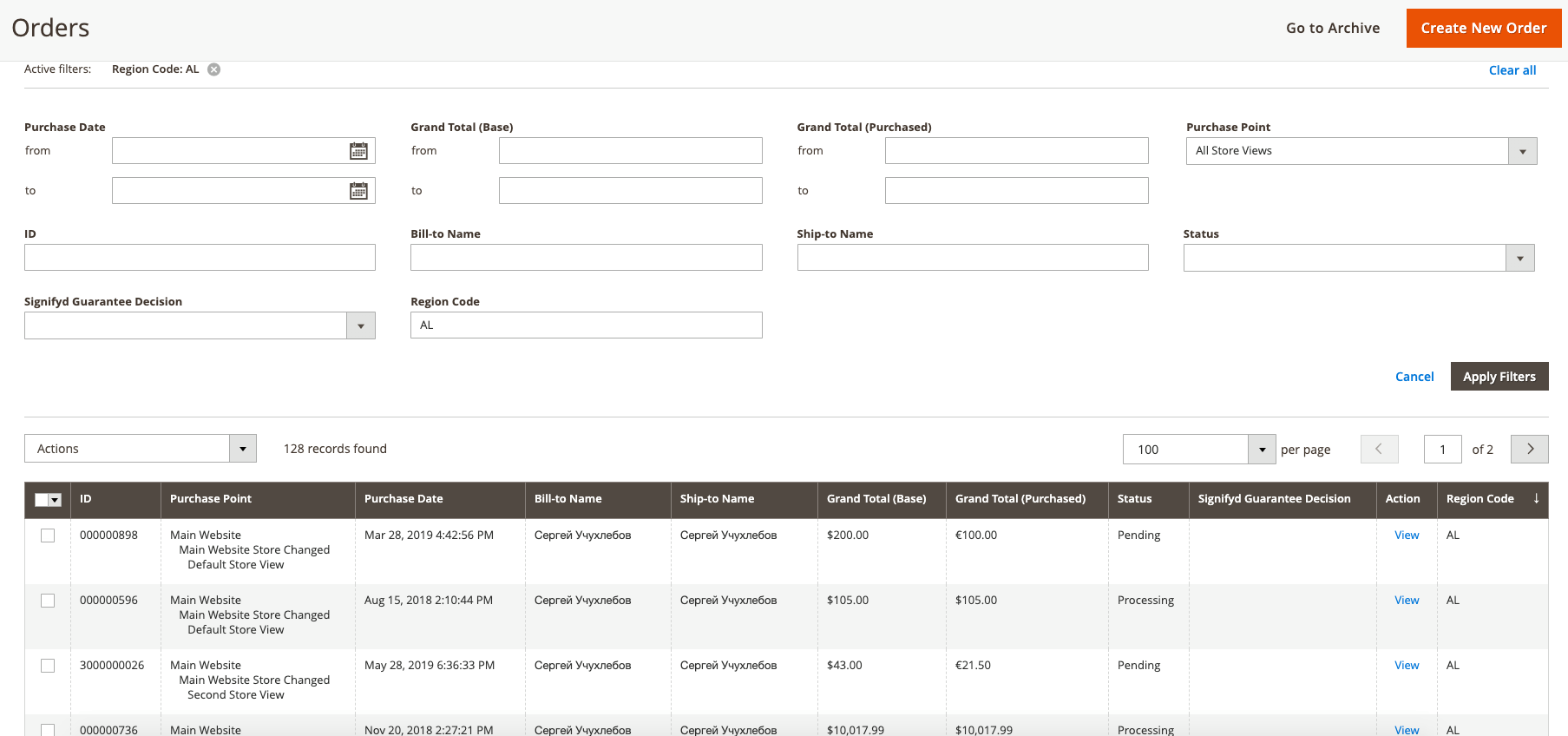The image size is (1568, 736).
Task: Click the $10,017.99 base total cell
Action: [x=856, y=730]
